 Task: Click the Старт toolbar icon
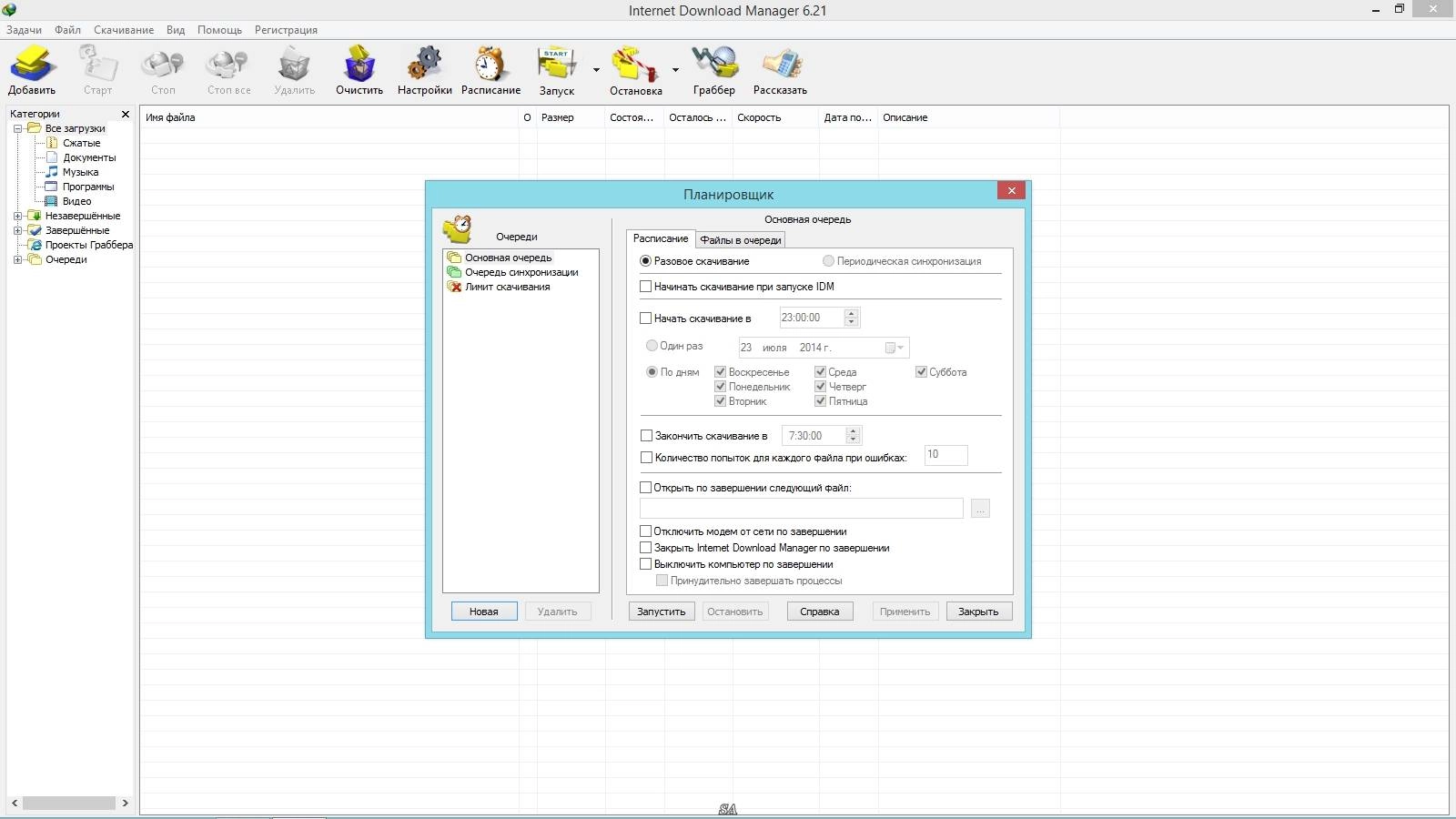(97, 64)
